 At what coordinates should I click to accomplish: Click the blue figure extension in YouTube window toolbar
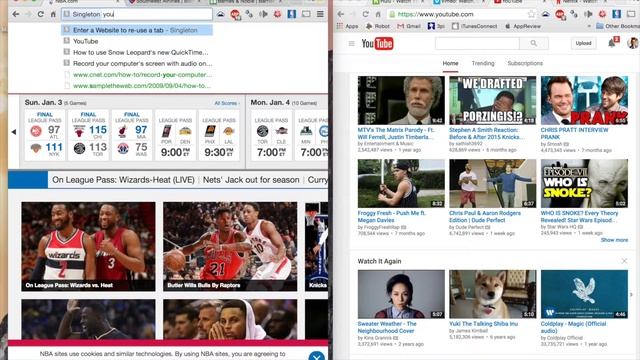[x=617, y=14]
